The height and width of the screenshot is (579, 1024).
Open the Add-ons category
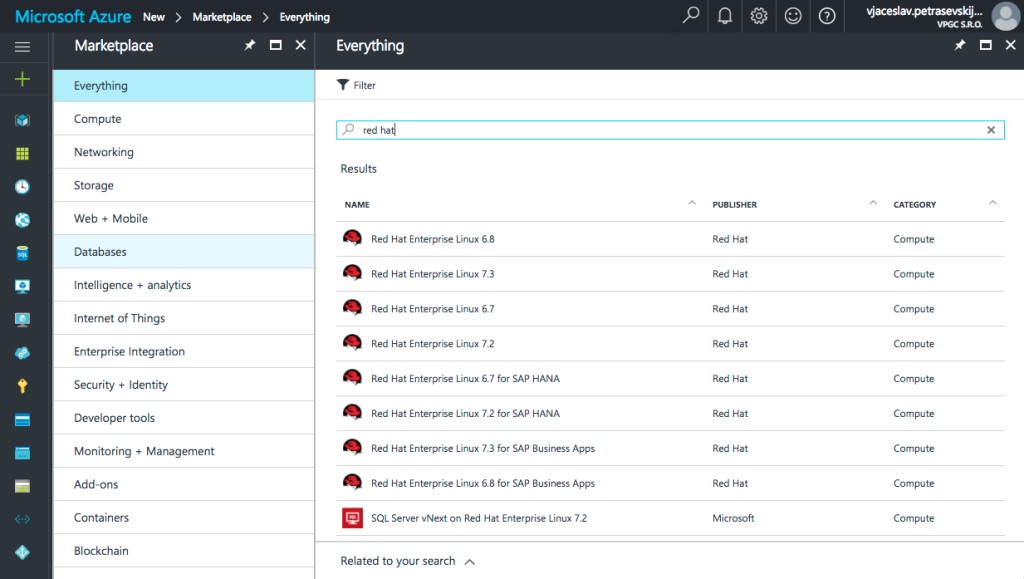tap(184, 484)
